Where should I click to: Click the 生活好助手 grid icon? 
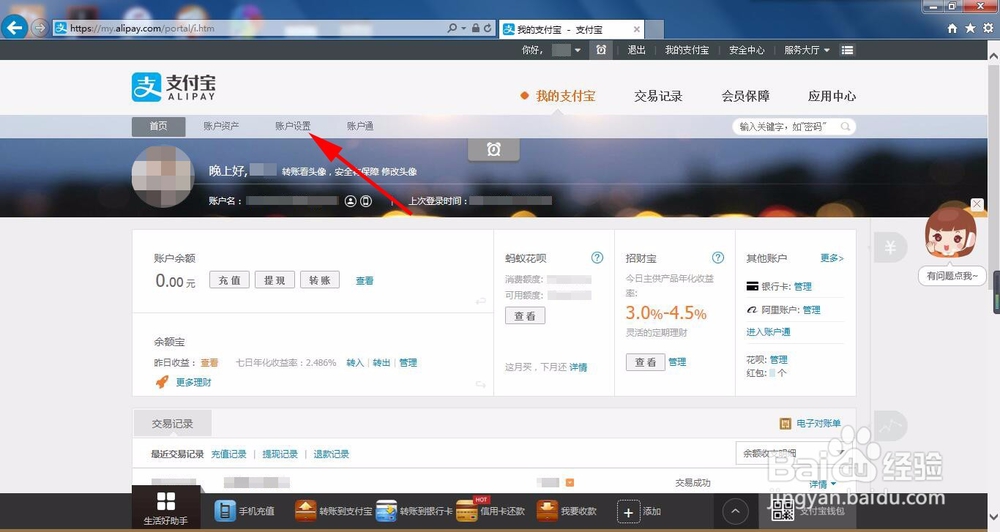(166, 501)
